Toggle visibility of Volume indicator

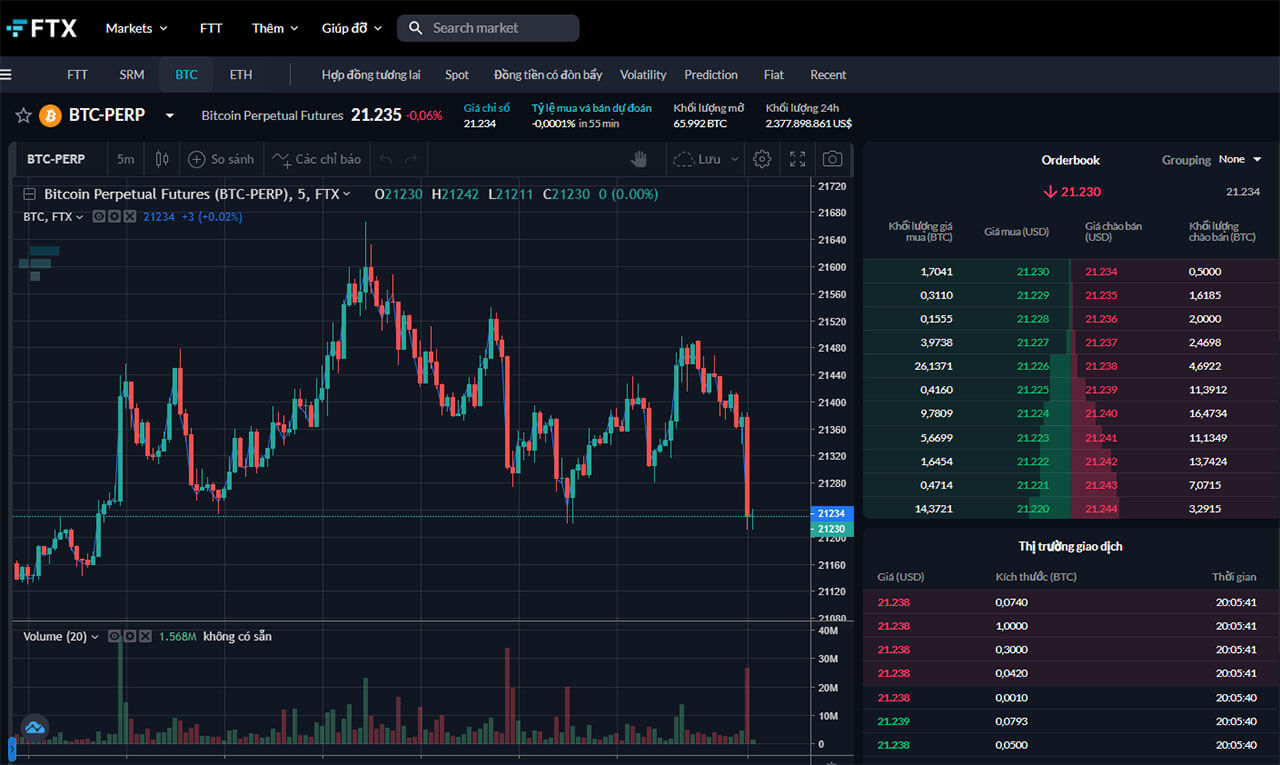[x=114, y=636]
